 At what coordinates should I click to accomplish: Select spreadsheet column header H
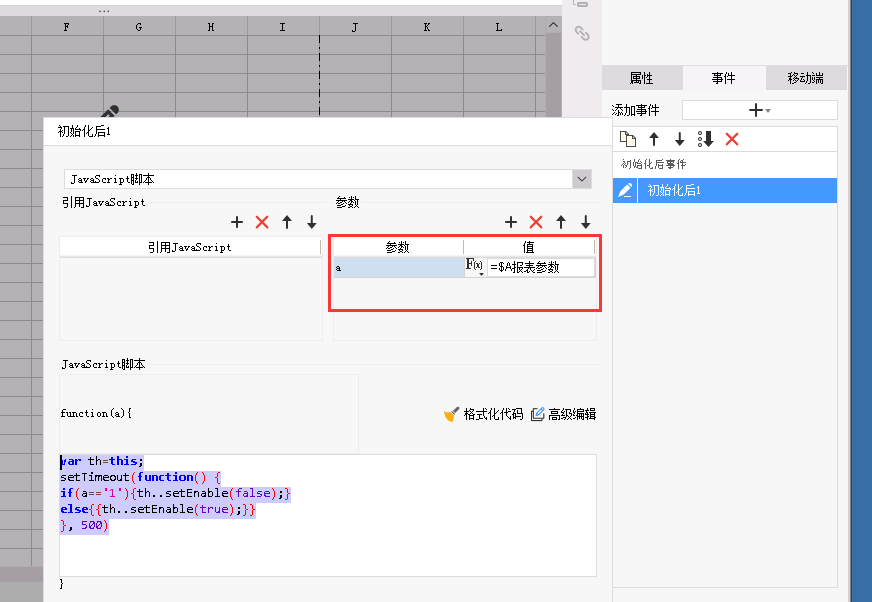pyautogui.click(x=211, y=27)
